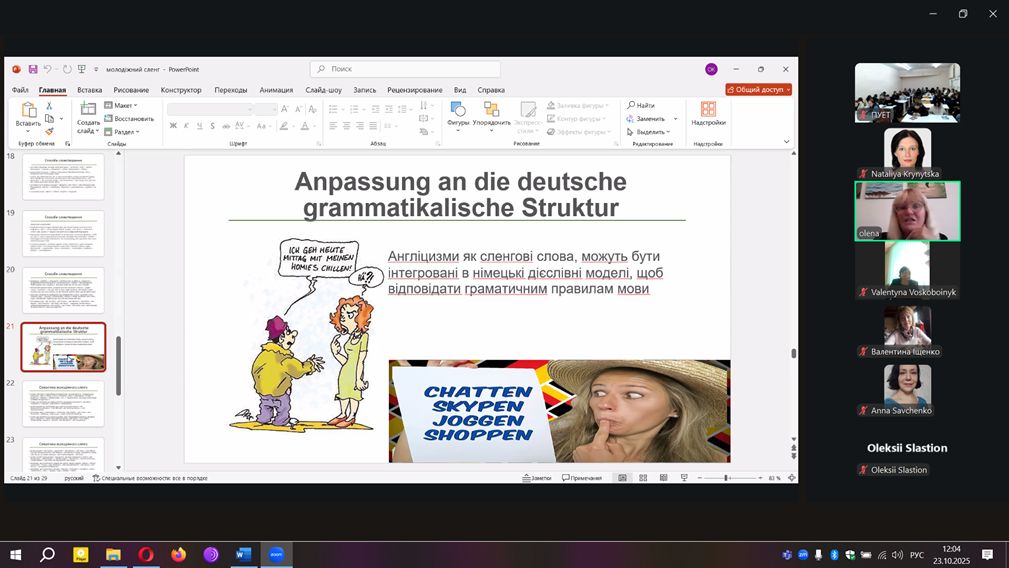Switch to slide sorter view icon
Image resolution: width=1009 pixels, height=568 pixels.
pyautogui.click(x=642, y=478)
